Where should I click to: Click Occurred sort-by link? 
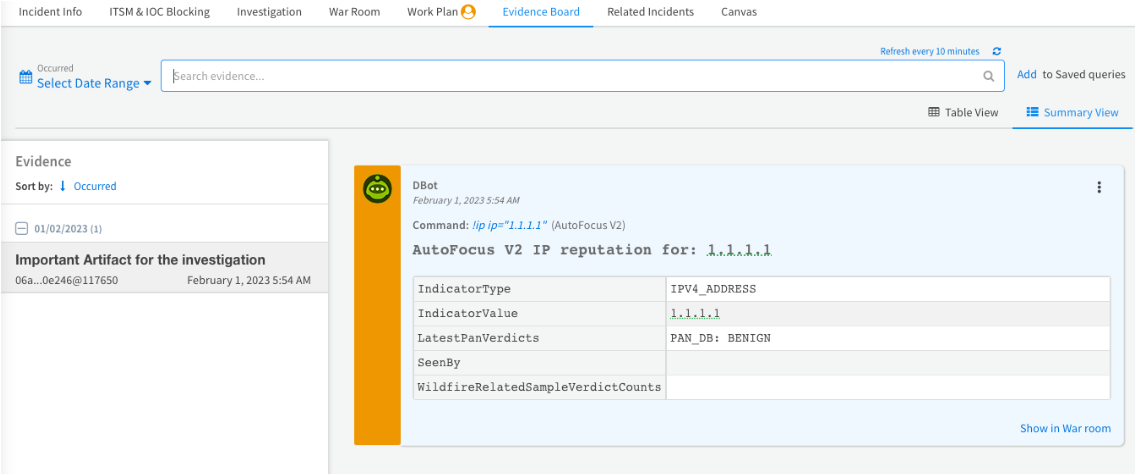coord(95,186)
